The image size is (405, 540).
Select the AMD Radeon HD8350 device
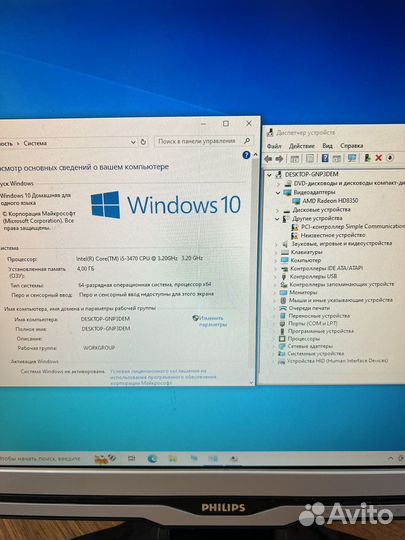coord(330,201)
